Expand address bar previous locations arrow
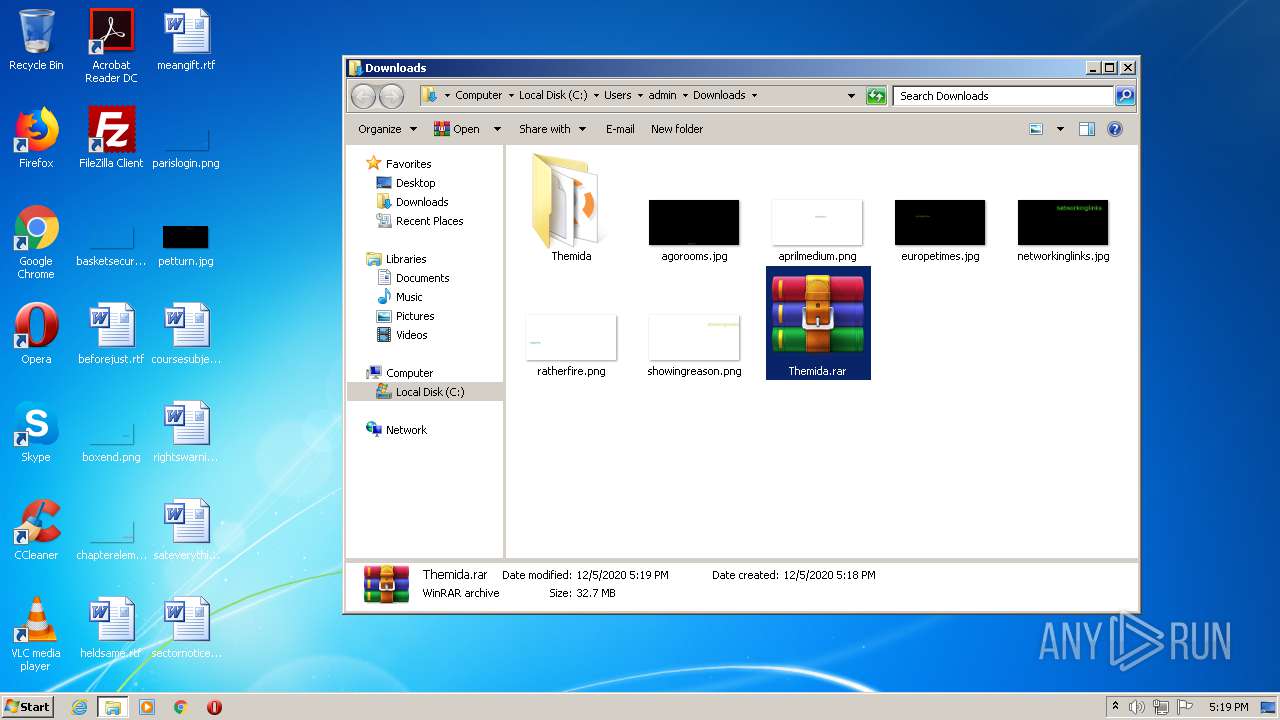The image size is (1280, 720). tap(851, 96)
